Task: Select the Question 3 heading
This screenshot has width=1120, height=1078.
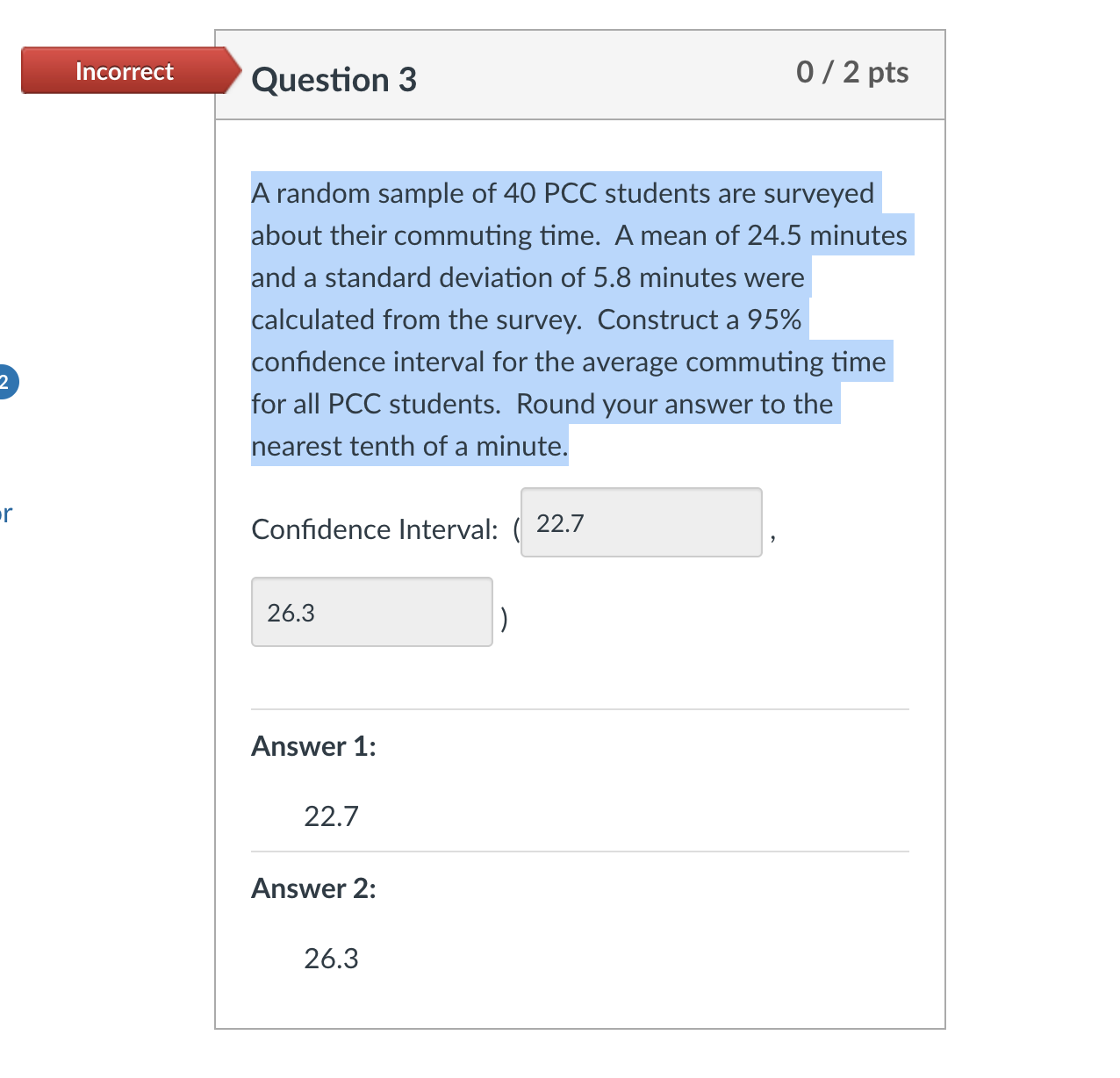Action: point(334,80)
